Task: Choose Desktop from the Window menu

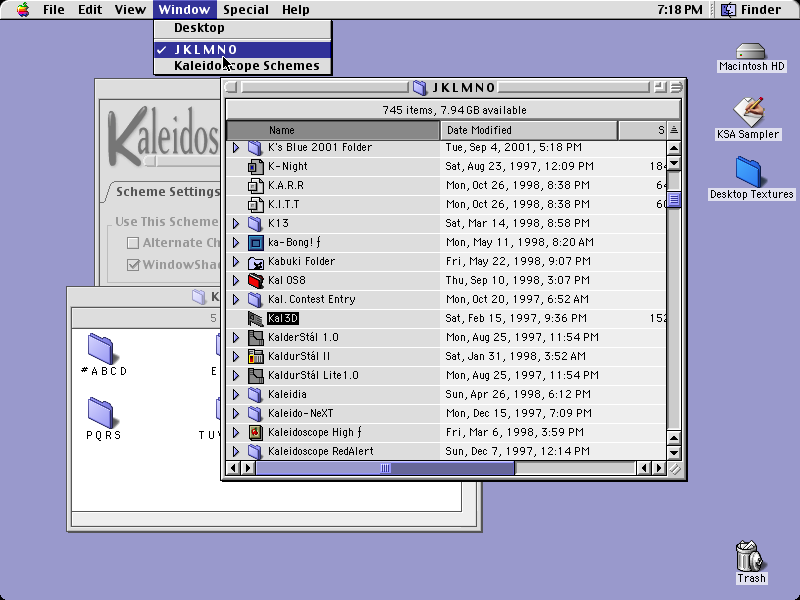Action: click(x=242, y=28)
